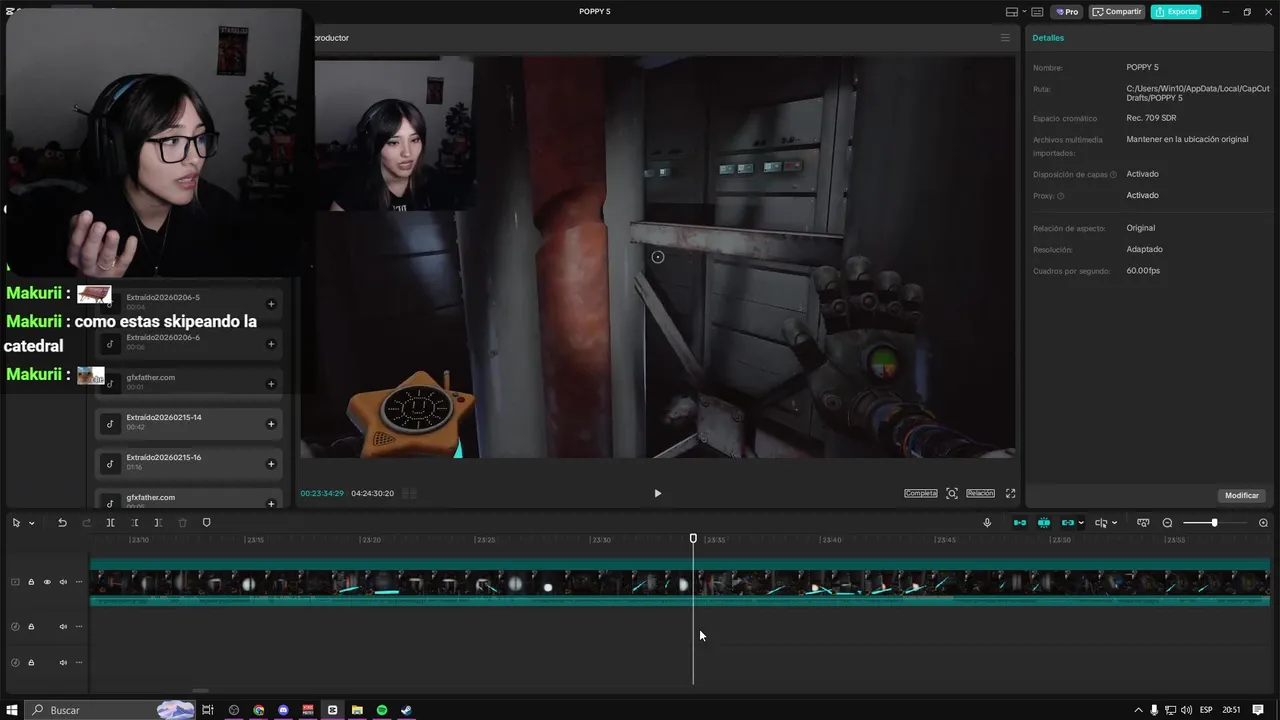The width and height of the screenshot is (1280, 720).
Task: Play the preview video
Action: (x=657, y=493)
